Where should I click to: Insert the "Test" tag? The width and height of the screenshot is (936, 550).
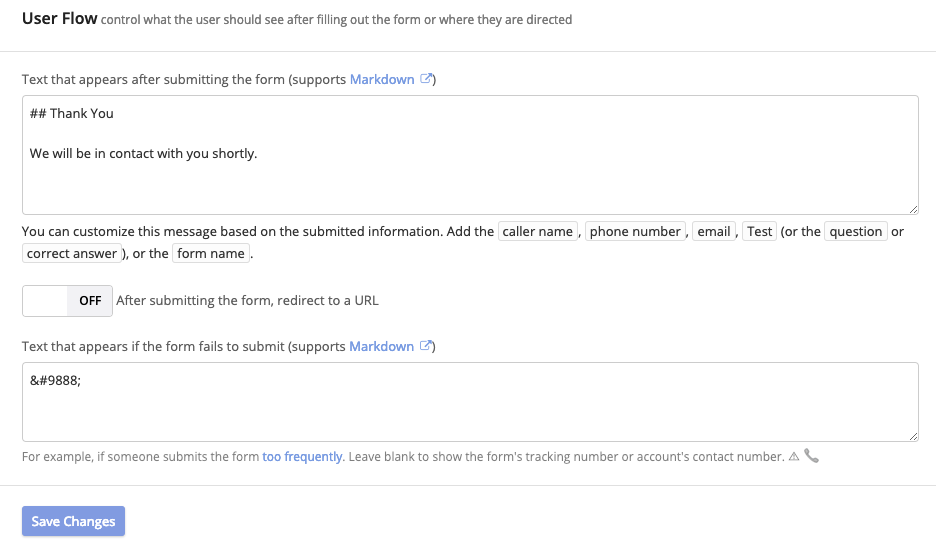760,231
